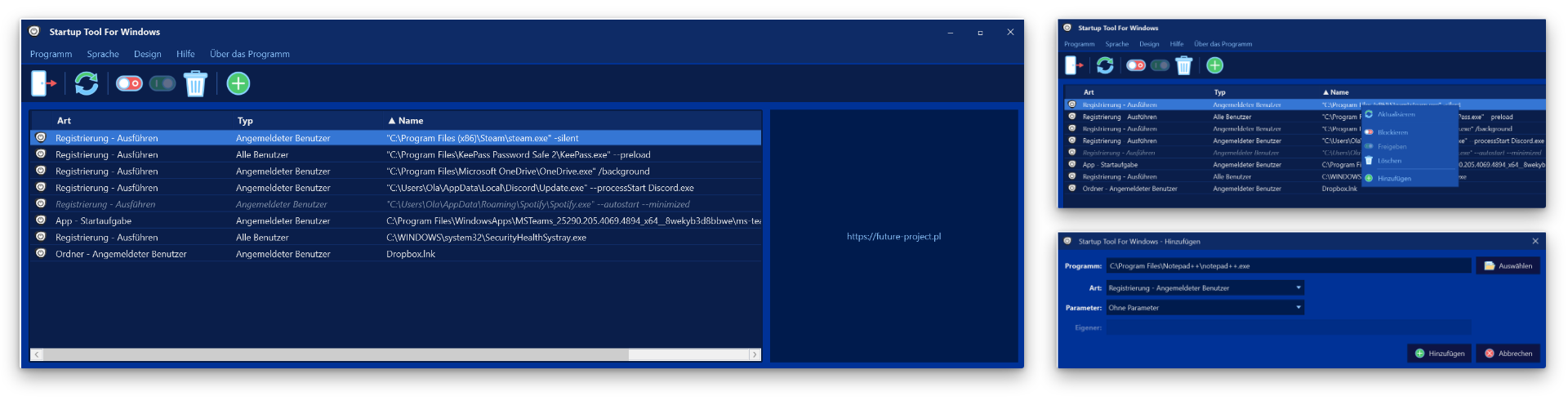Click the row icon beside the Discord Update.exe entry in main window

coord(40,187)
